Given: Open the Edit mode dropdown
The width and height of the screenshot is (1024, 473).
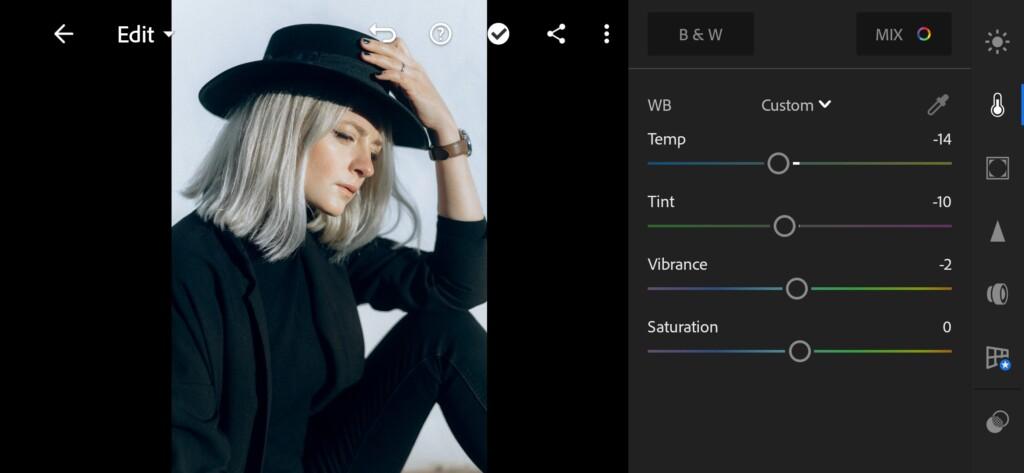Looking at the screenshot, I should click(145, 35).
